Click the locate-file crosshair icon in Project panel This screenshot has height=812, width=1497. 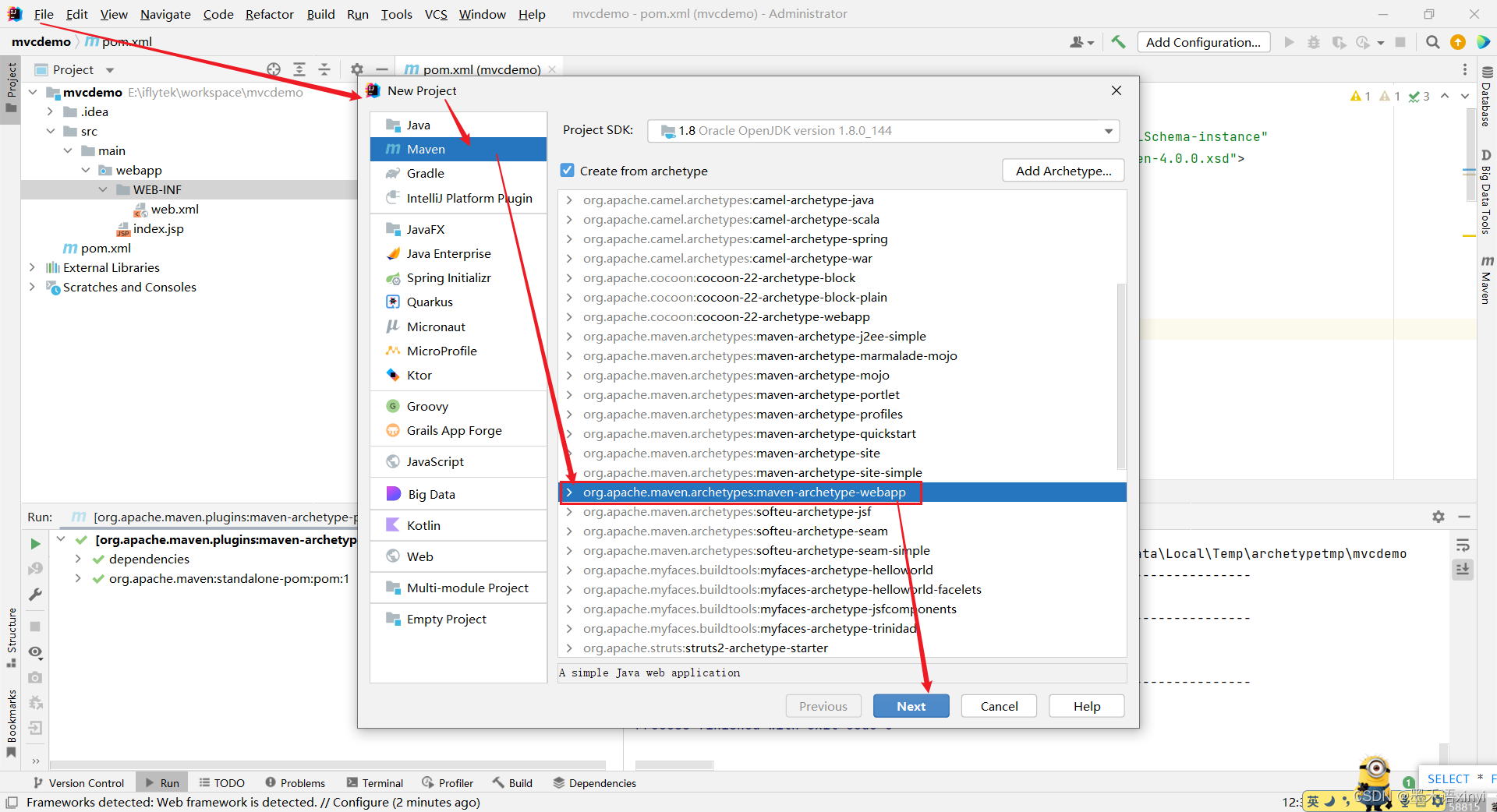click(x=274, y=69)
